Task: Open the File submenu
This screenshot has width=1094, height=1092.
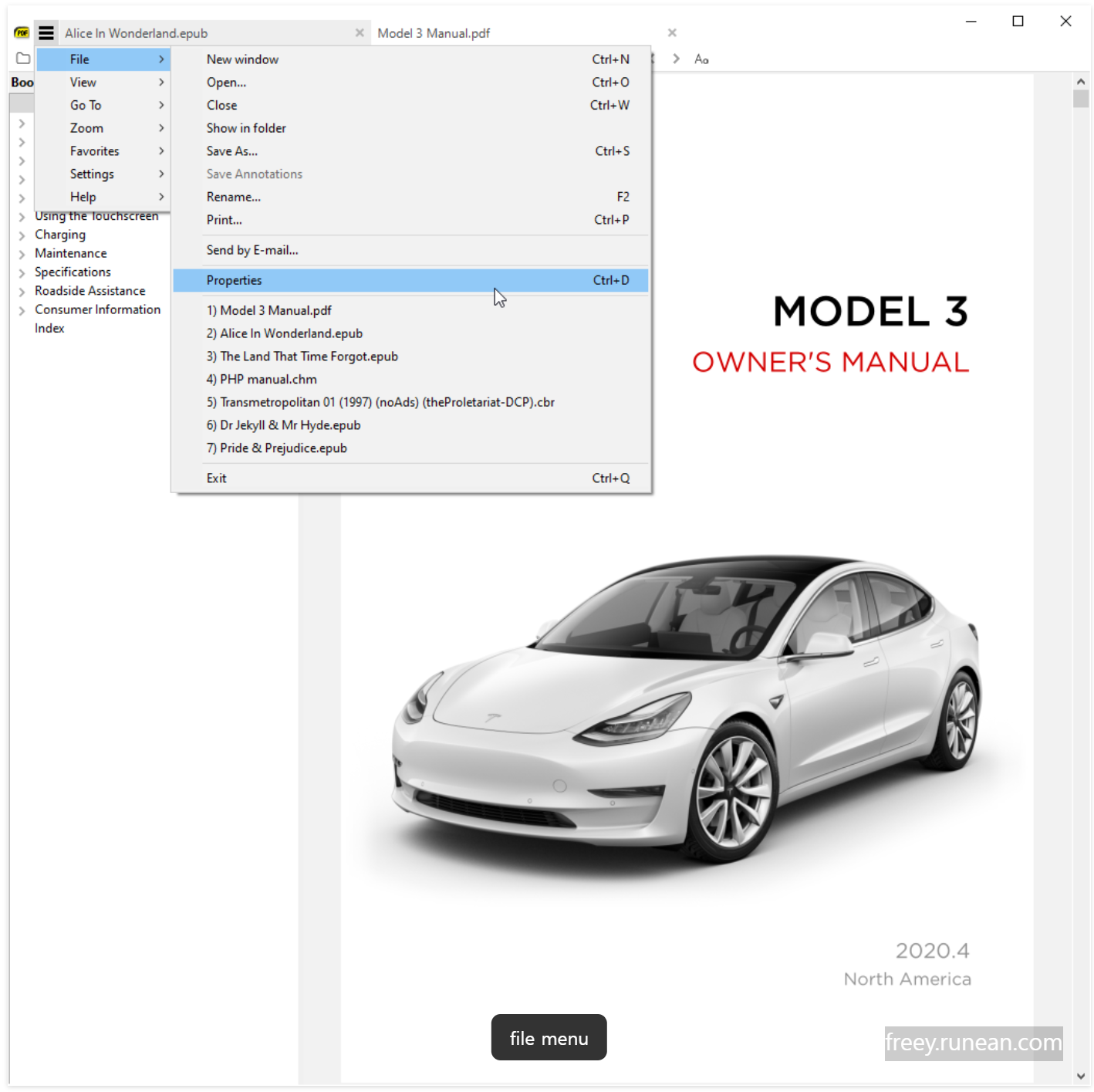Action: (x=103, y=59)
